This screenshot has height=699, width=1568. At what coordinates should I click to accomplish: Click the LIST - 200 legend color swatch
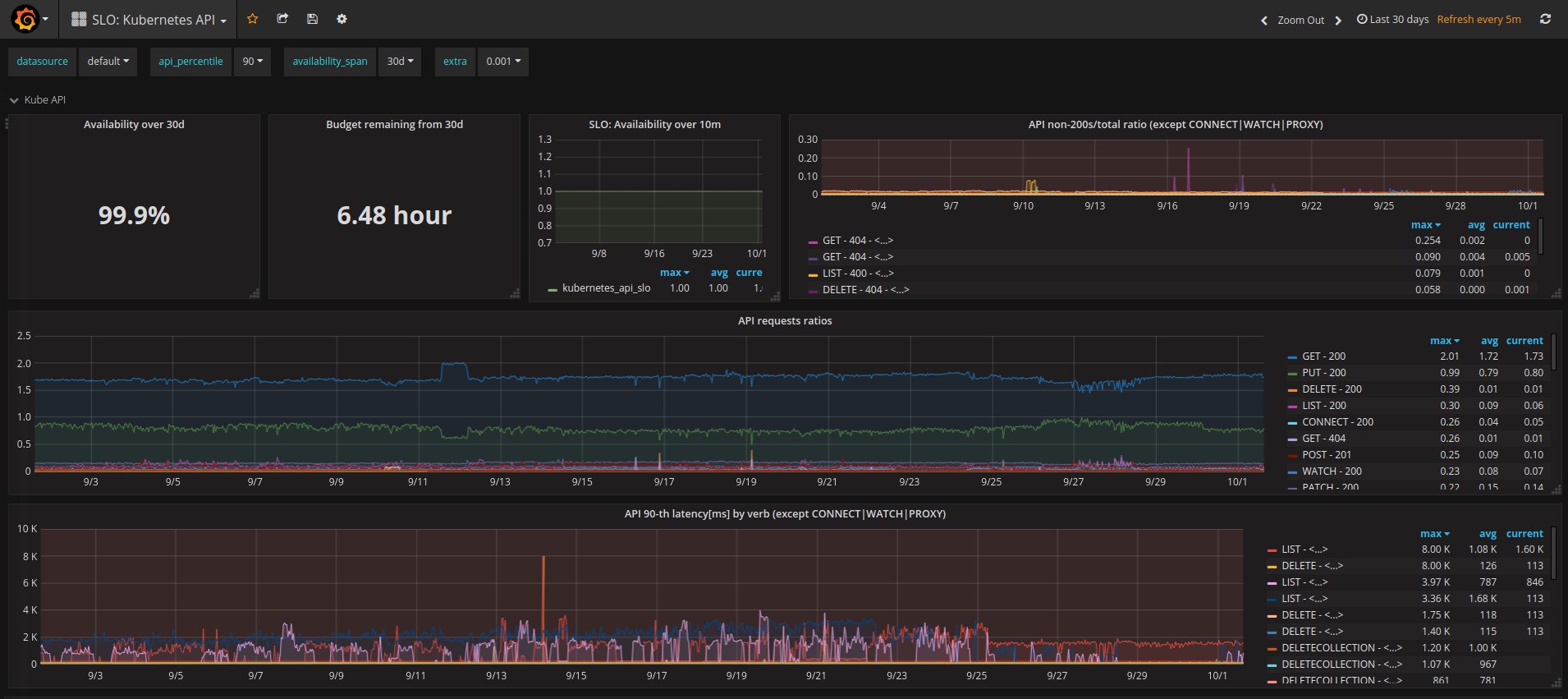pyautogui.click(x=1292, y=407)
